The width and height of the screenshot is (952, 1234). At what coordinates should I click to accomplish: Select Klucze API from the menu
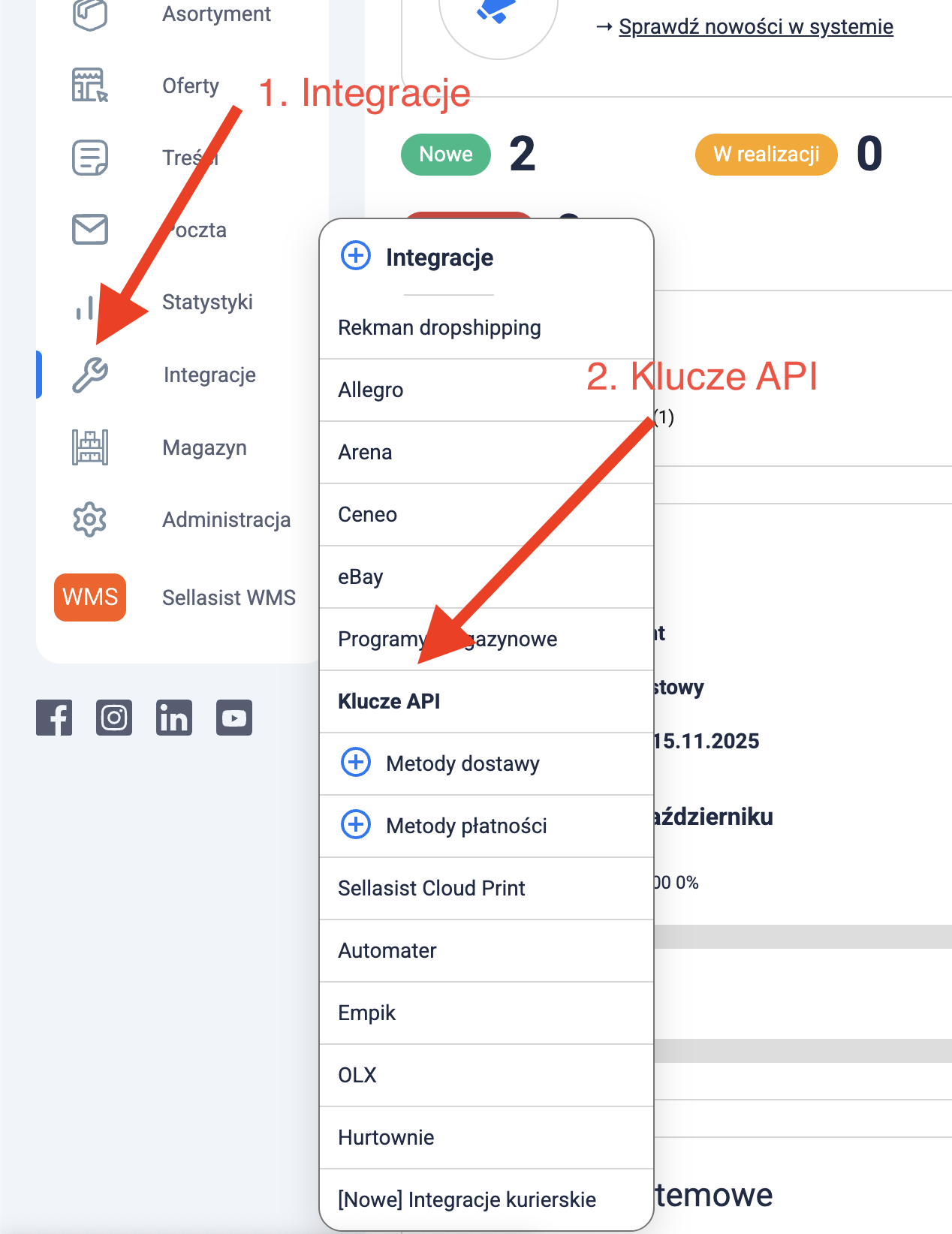(389, 701)
